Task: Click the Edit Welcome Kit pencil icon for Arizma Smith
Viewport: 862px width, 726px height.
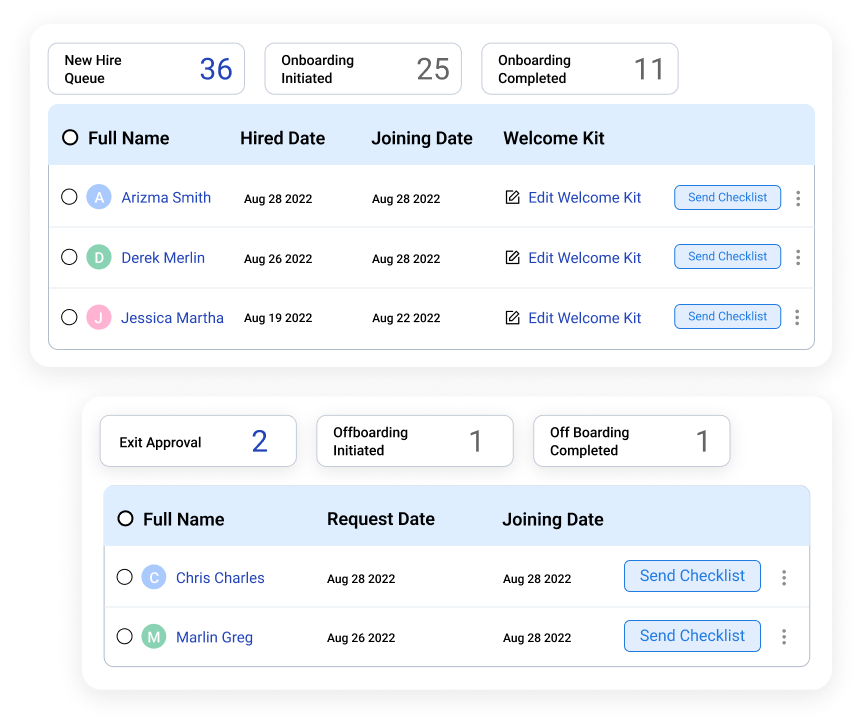Action: 514,197
